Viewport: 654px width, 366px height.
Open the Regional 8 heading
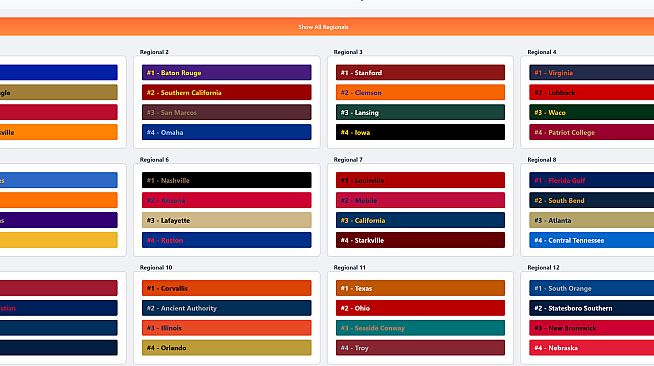[542, 160]
